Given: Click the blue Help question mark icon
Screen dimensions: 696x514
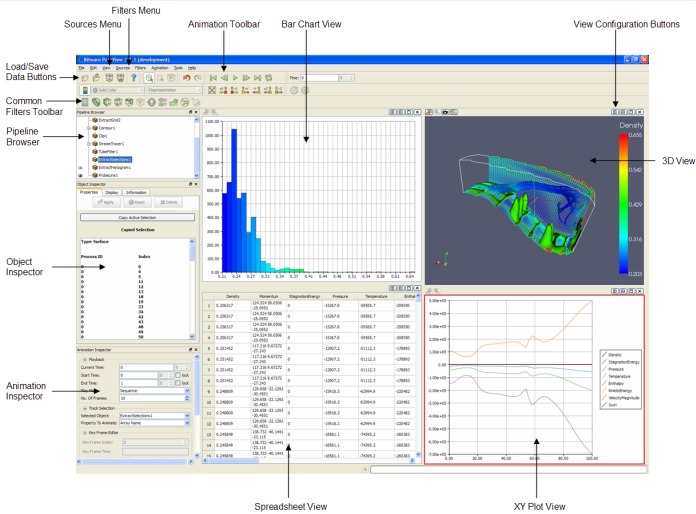Looking at the screenshot, I should click(x=132, y=77).
